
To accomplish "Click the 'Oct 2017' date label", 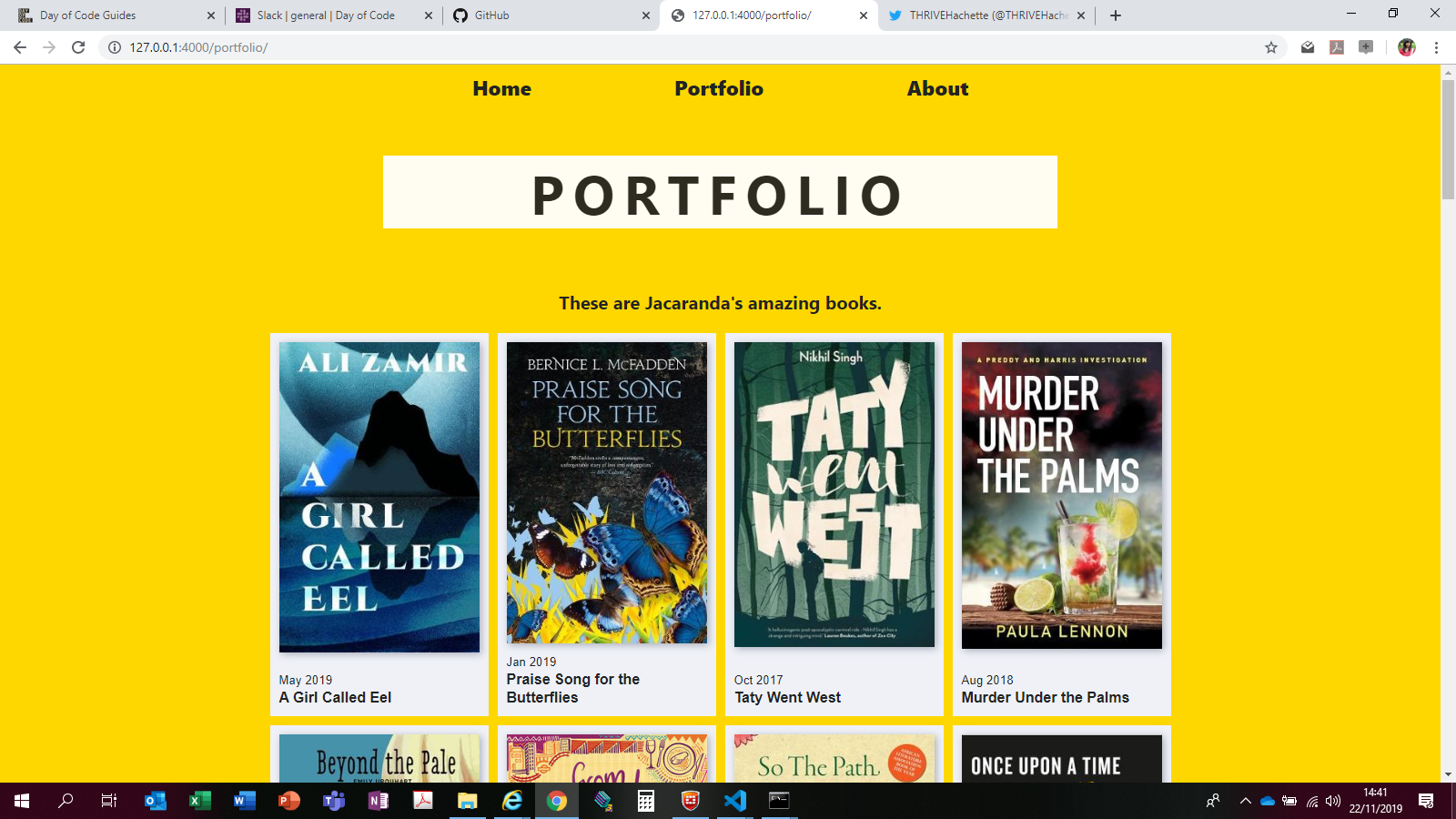I will tap(759, 680).
